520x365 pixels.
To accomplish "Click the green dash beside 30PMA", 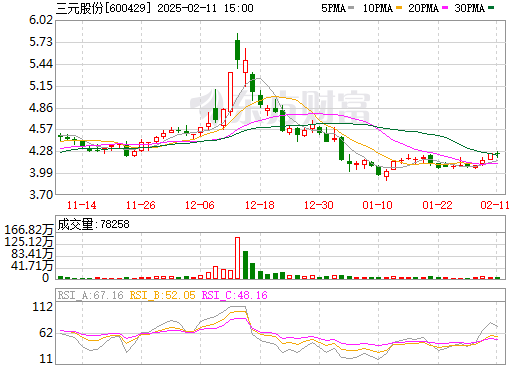I will 491,7.
